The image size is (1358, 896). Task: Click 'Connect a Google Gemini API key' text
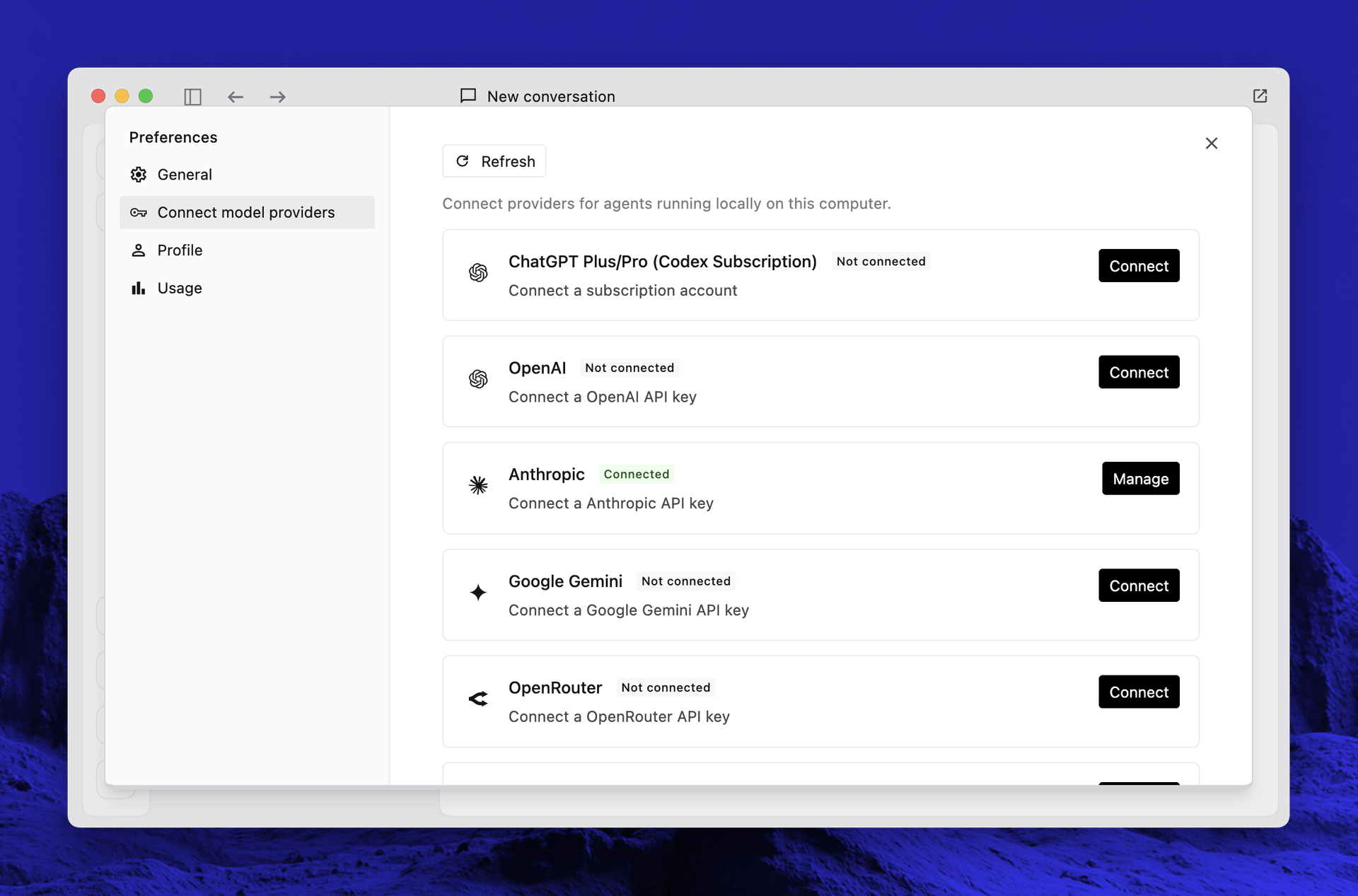629,610
